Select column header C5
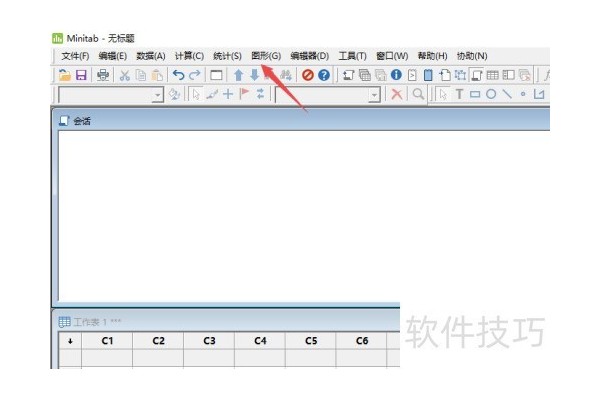This screenshot has height=400, width=600. tap(311, 341)
